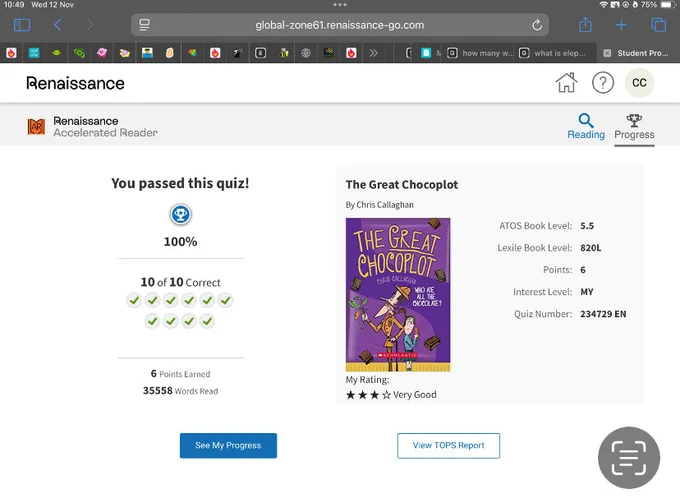Click the Accelerated Reader AR logo
Image resolution: width=680 pixels, height=503 pixels.
tap(36, 127)
